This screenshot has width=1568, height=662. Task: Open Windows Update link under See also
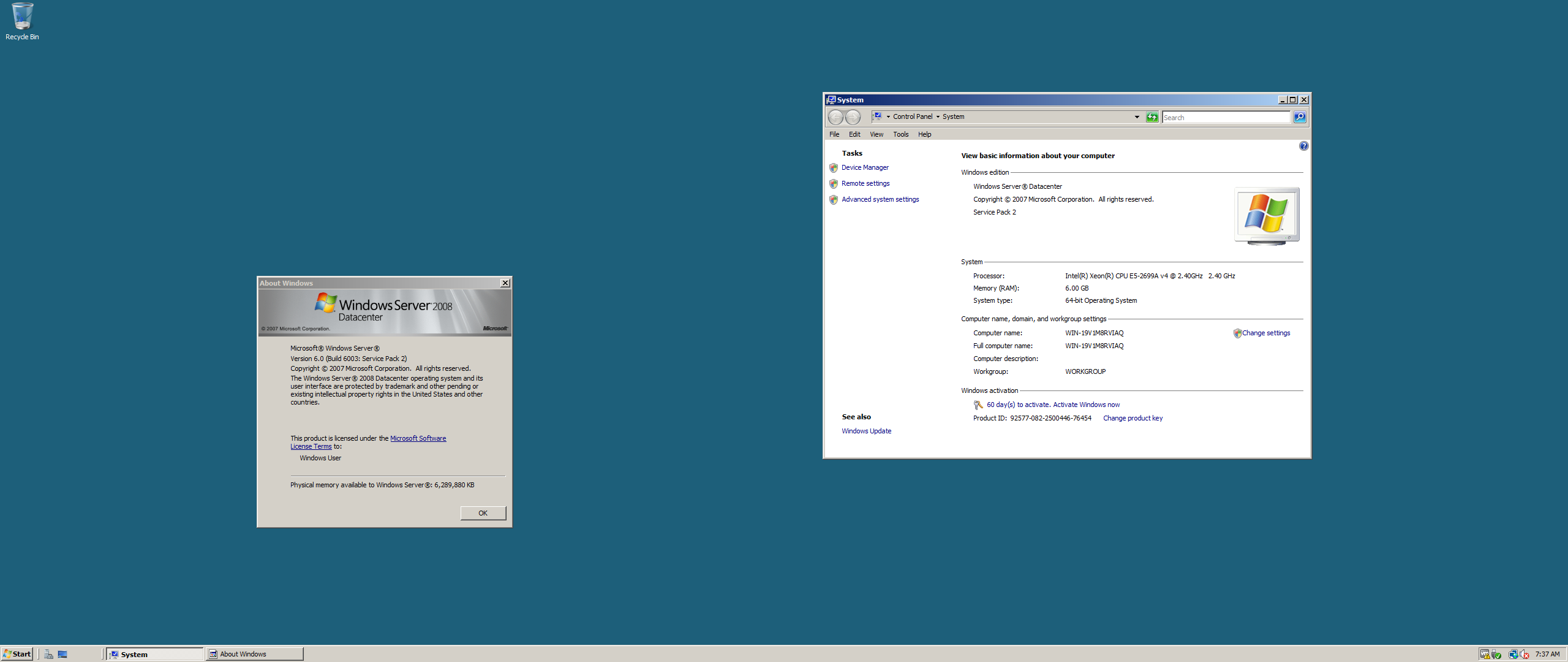tap(866, 432)
